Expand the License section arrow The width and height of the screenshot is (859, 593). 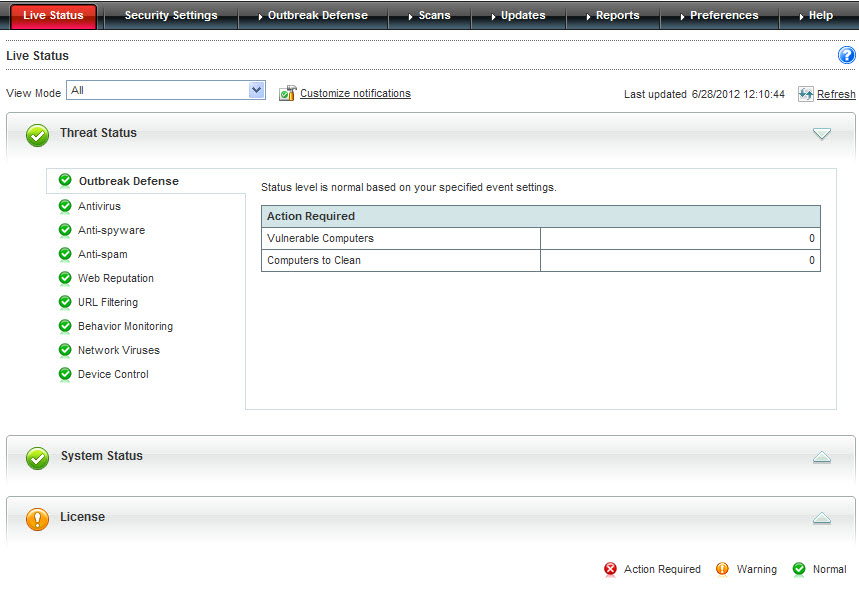[821, 518]
